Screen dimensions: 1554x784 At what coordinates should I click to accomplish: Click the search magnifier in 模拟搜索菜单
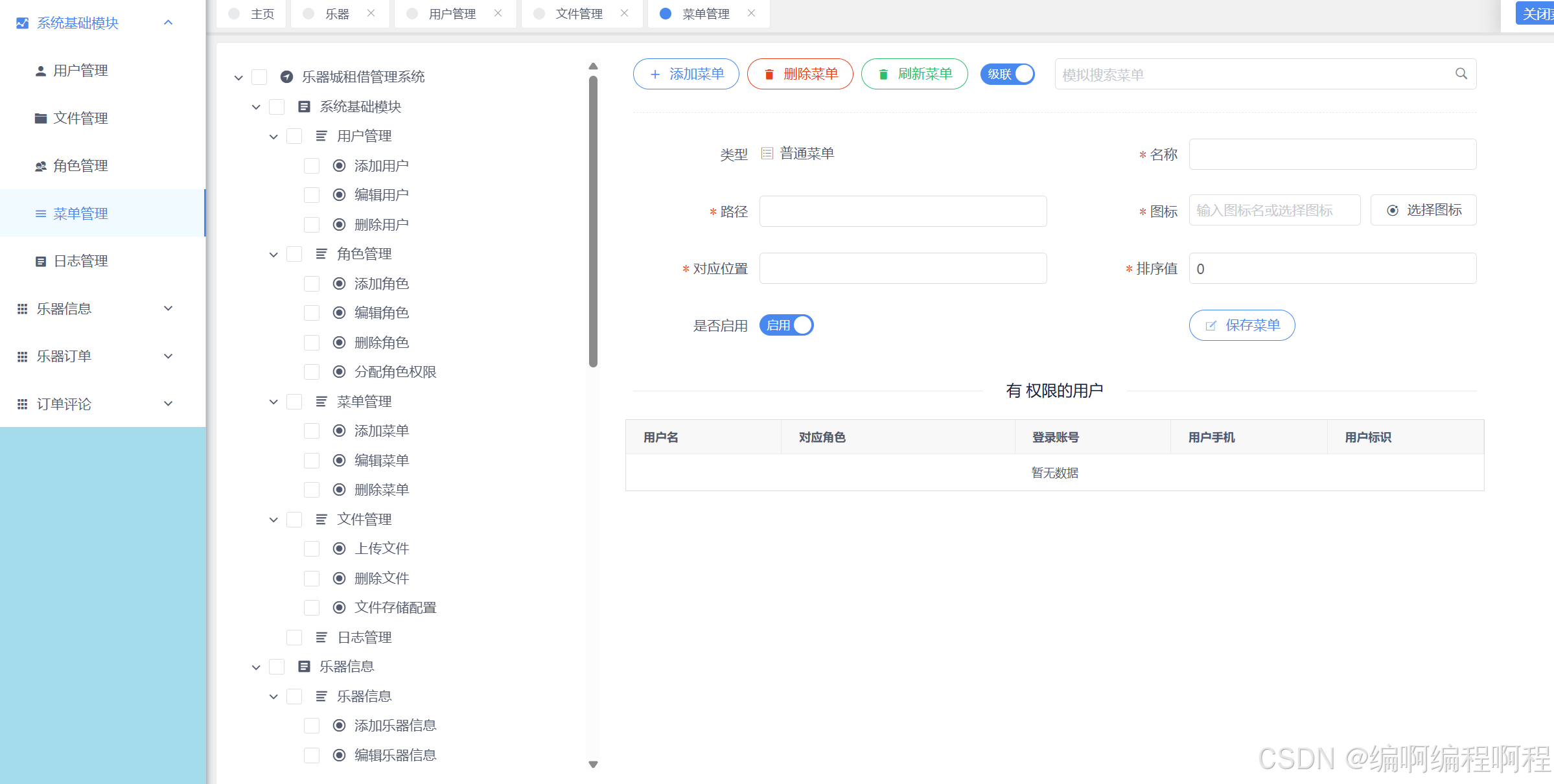point(1461,73)
